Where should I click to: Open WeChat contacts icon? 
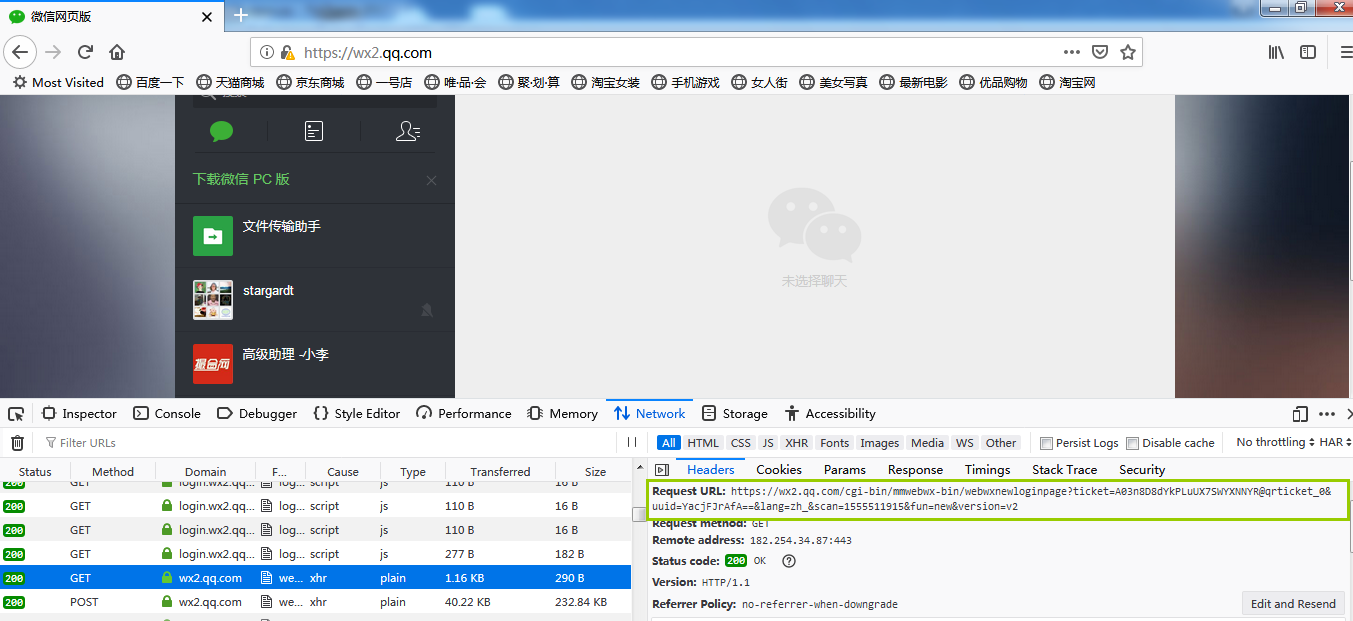tap(407, 131)
